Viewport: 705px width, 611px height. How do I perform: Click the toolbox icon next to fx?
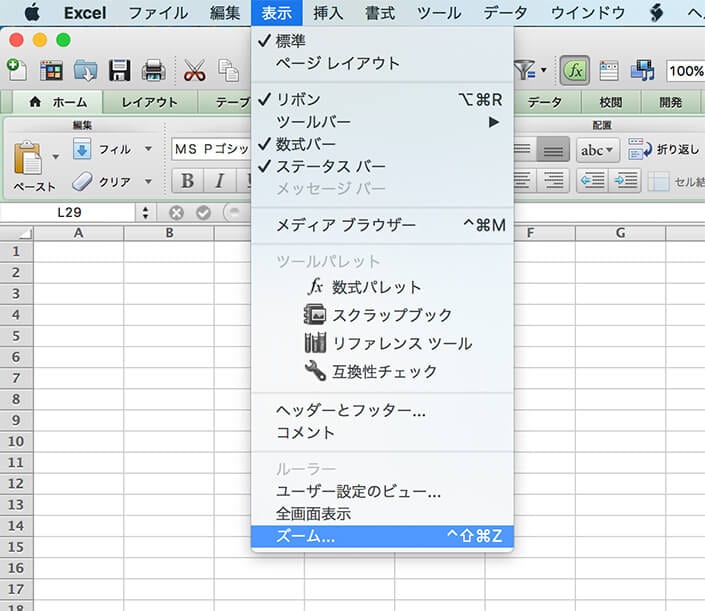pyautogui.click(x=609, y=71)
